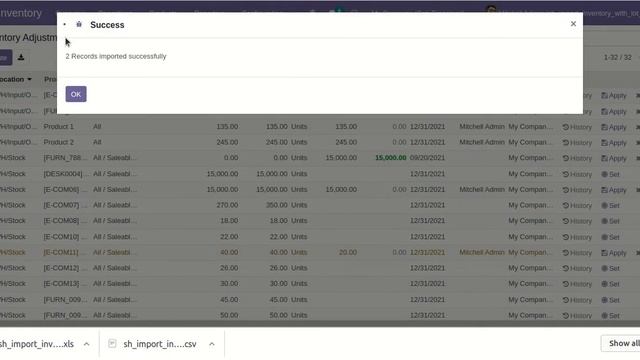This screenshot has height=360, width=640.
Task: Click the 09/20/2021 date cell
Action: (427, 158)
